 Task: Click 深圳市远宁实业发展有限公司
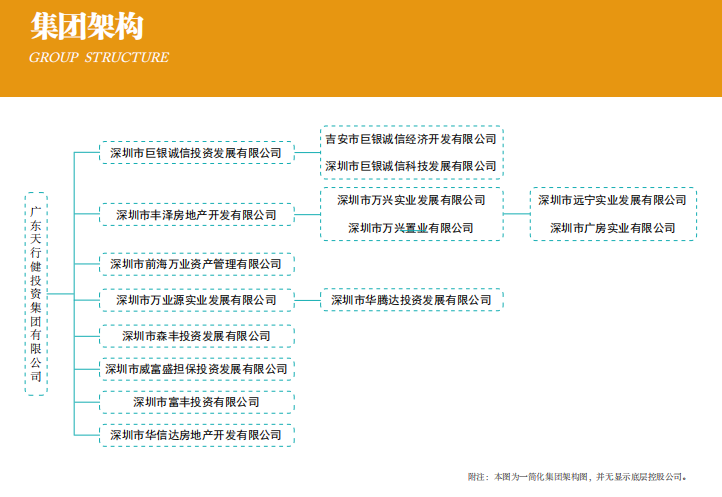click(x=612, y=200)
